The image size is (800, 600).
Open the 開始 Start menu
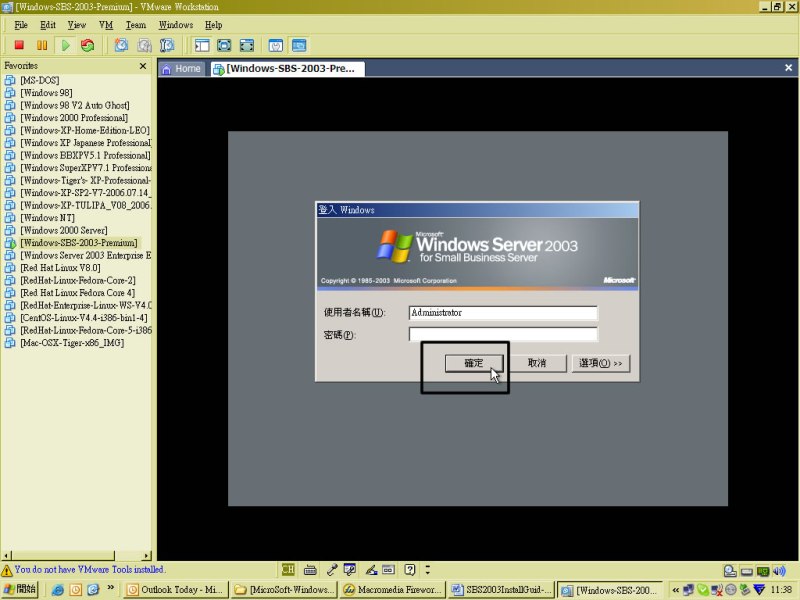point(20,589)
